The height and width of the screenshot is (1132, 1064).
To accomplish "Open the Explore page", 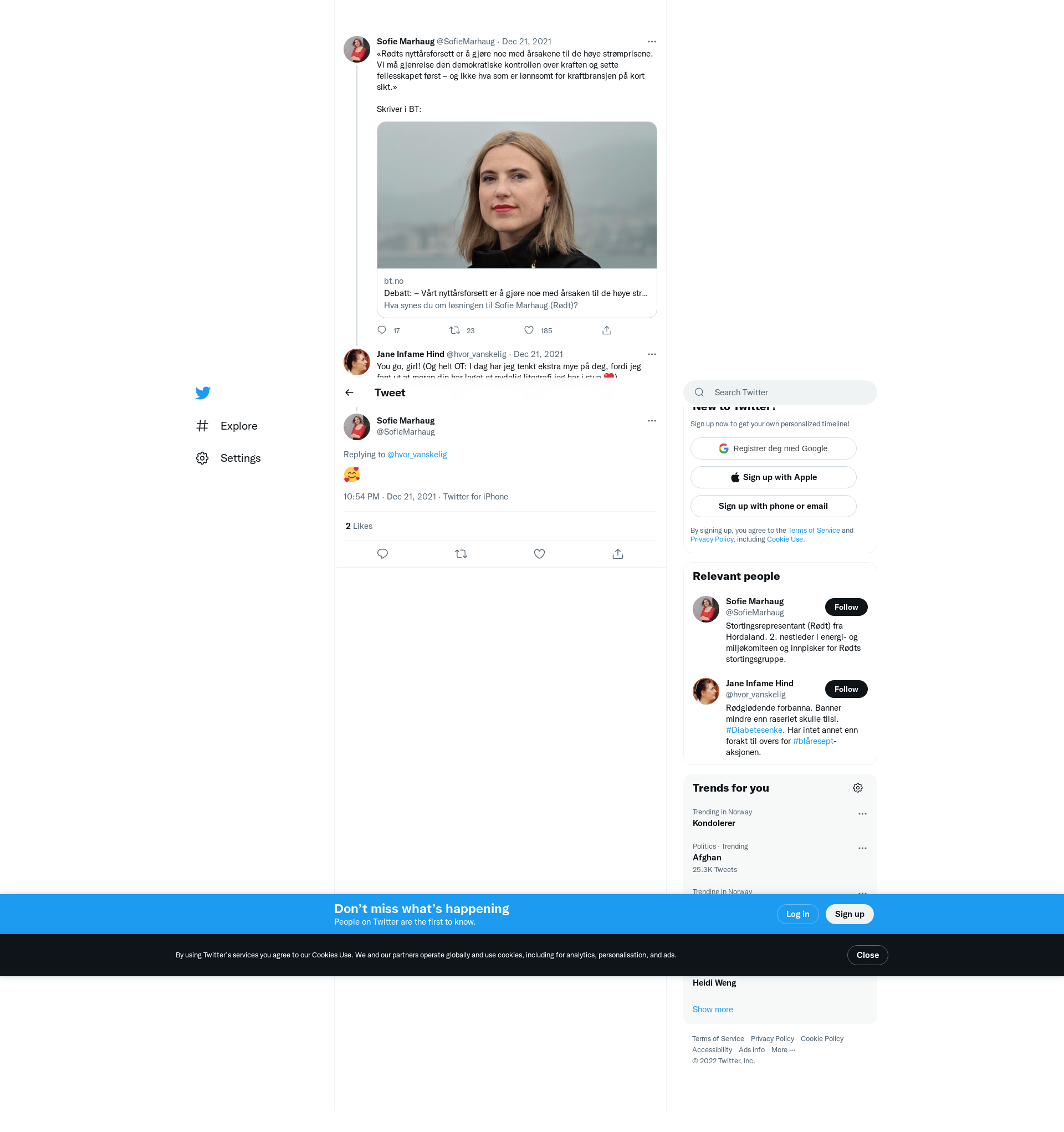I will [227, 426].
